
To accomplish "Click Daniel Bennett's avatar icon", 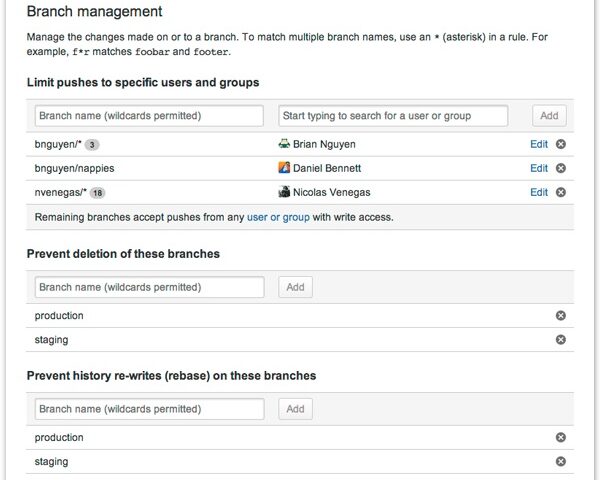I will click(284, 168).
